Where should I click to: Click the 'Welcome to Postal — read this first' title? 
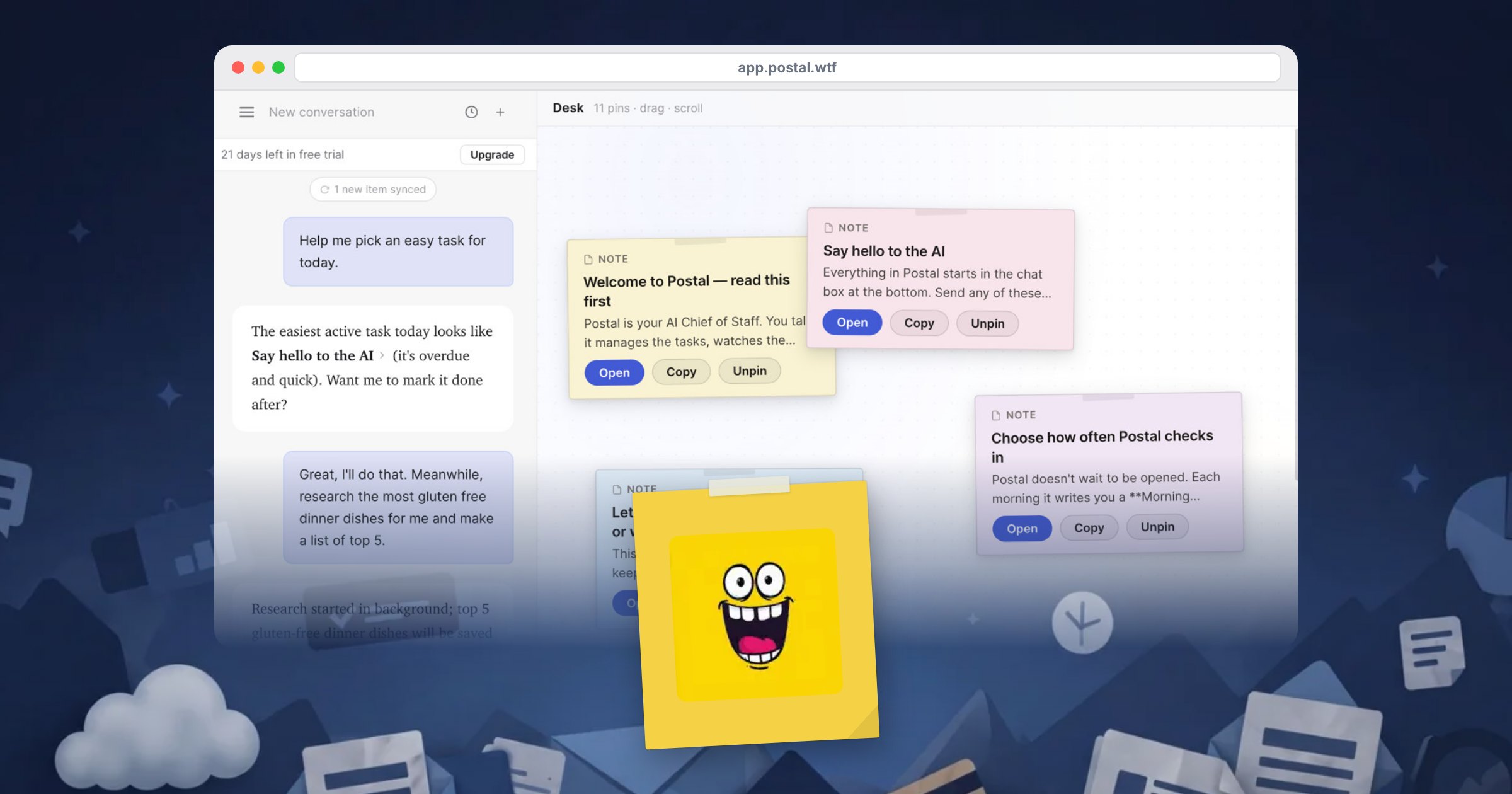pyautogui.click(x=687, y=291)
